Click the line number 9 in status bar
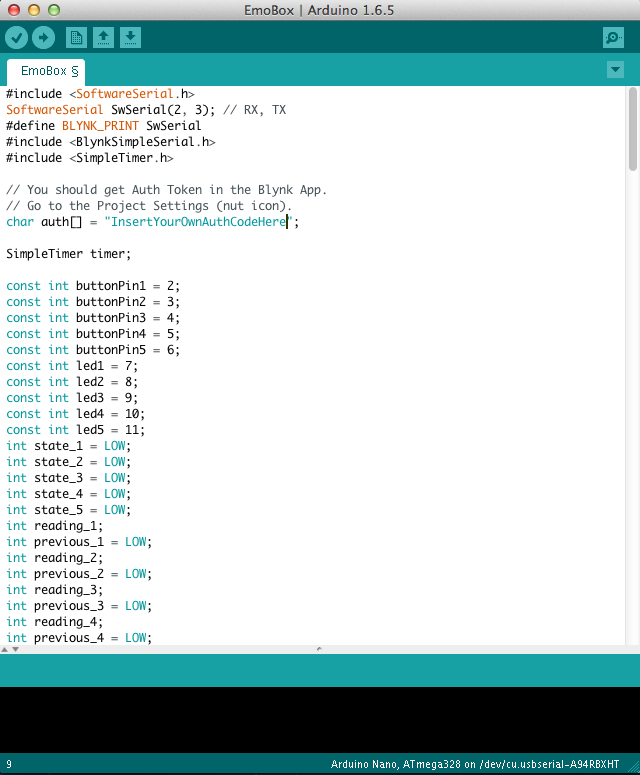Screen dimensions: 640x775 9,764
